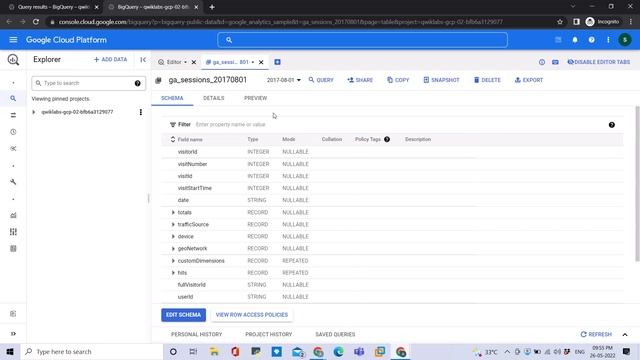Expand the bottom history panel chevron
This screenshot has width=640, height=360.
(625, 334)
